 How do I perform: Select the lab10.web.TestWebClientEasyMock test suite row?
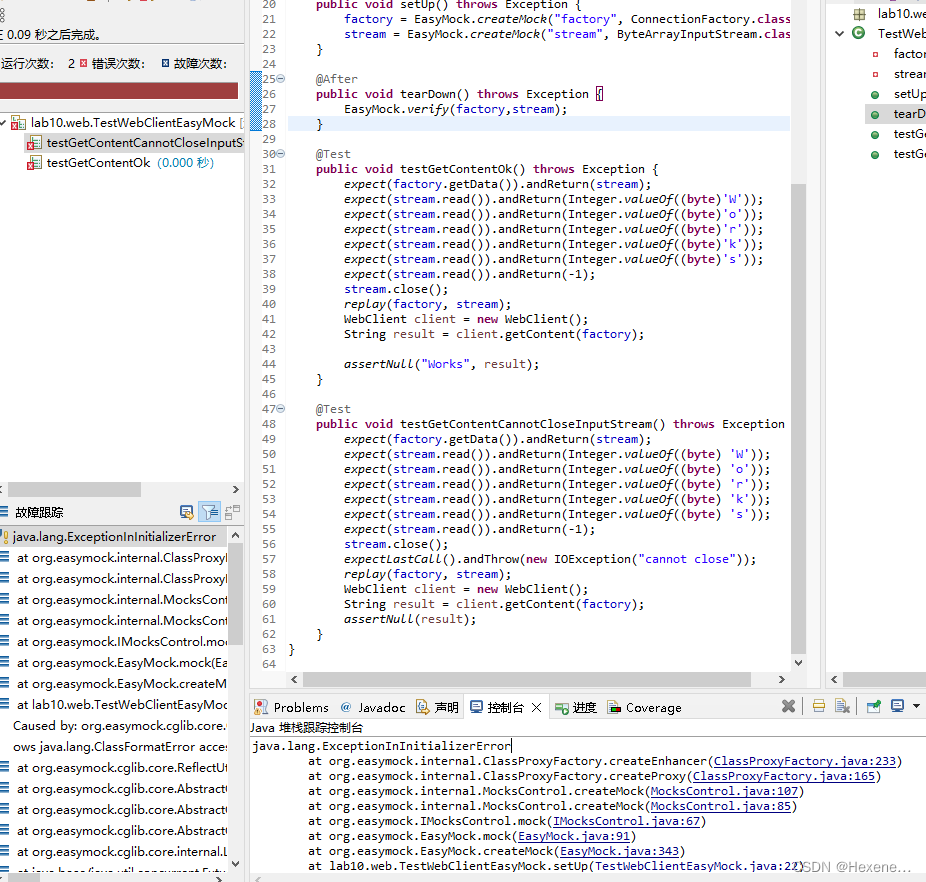(x=127, y=123)
